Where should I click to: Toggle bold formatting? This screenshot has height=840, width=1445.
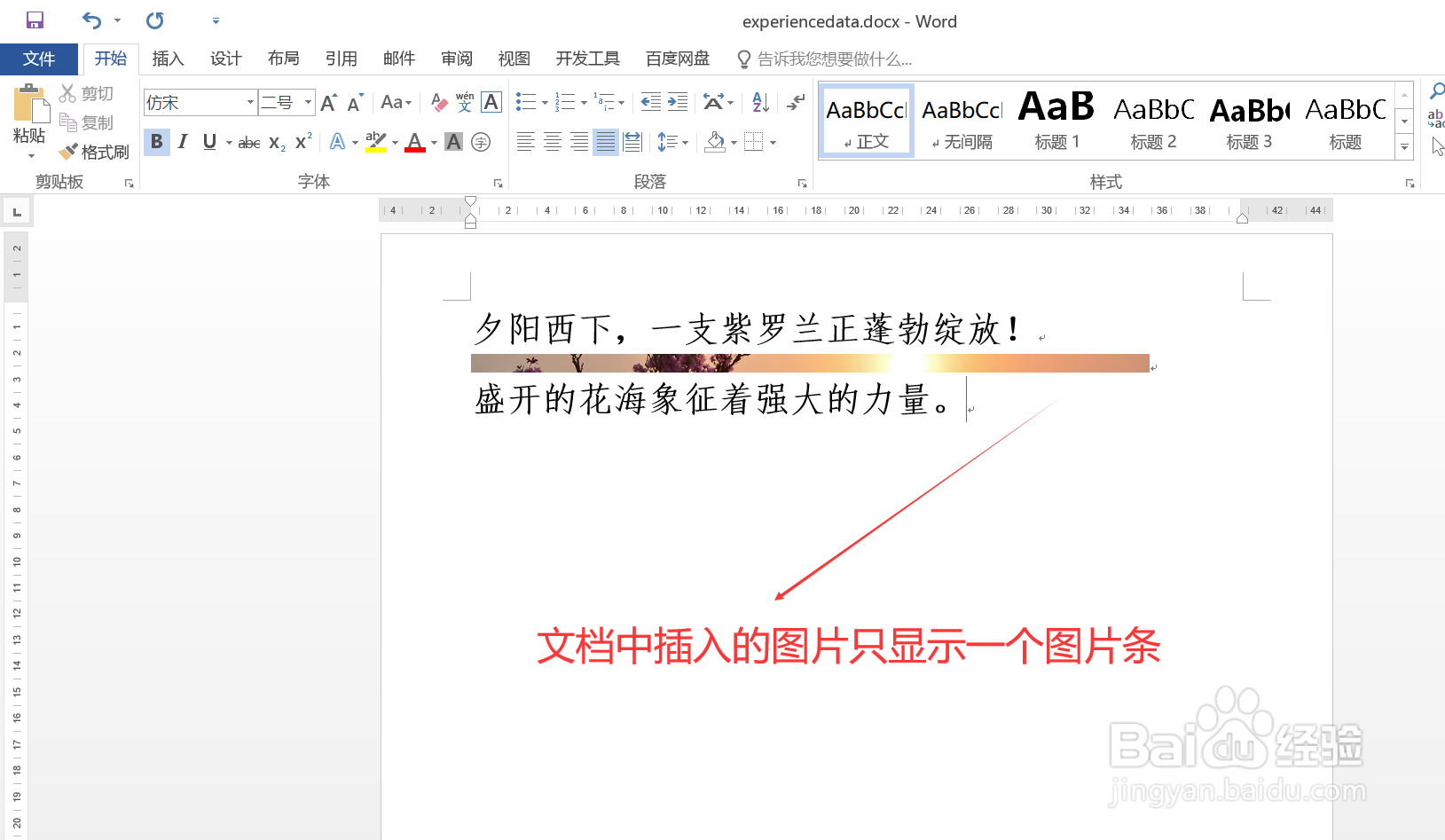(156, 142)
